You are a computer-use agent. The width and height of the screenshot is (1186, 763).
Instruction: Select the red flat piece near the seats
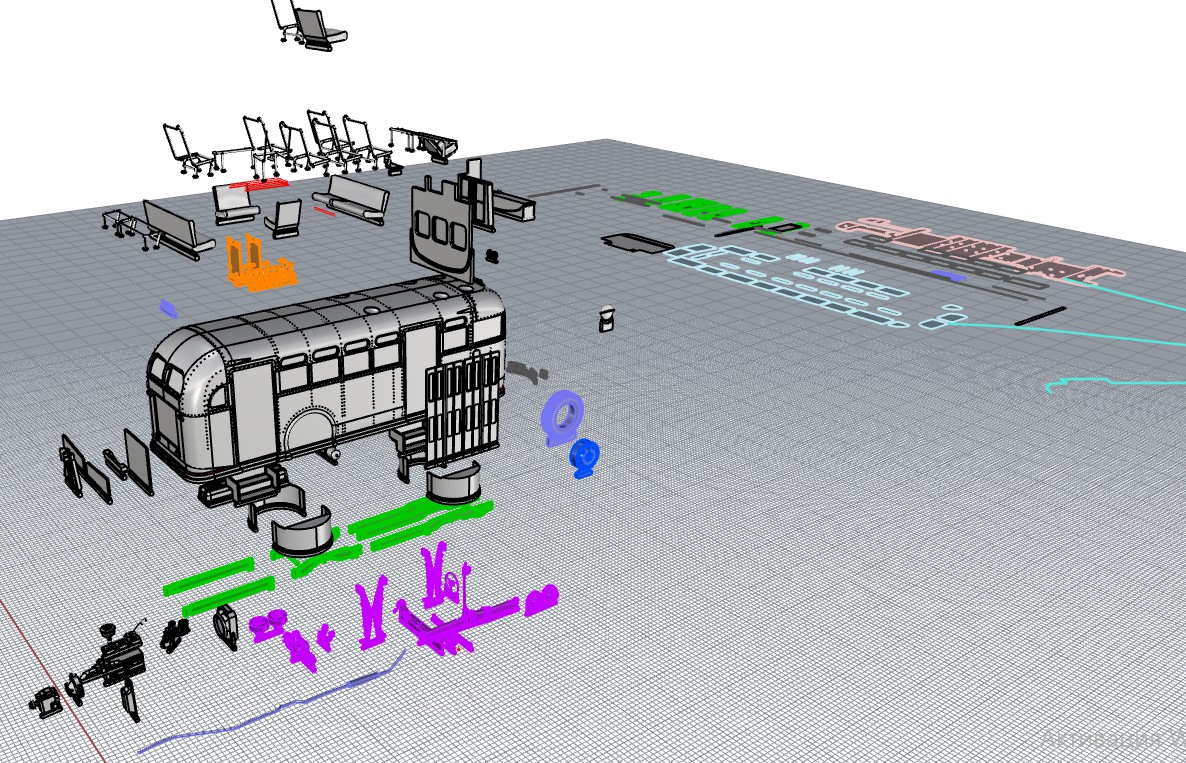[x=259, y=185]
